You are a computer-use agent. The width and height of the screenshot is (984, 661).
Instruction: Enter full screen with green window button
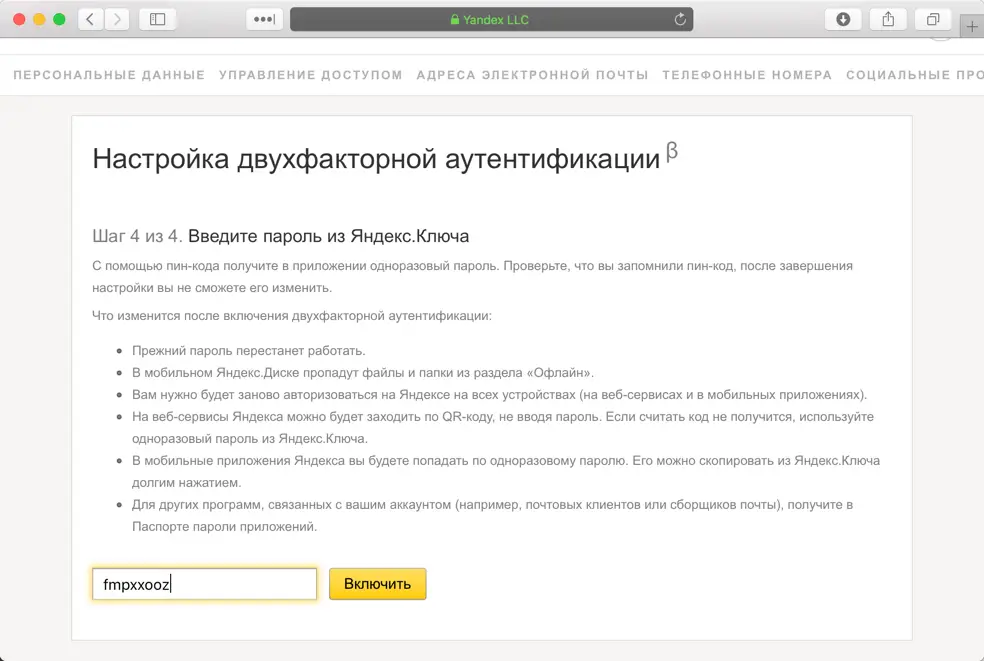(59, 19)
